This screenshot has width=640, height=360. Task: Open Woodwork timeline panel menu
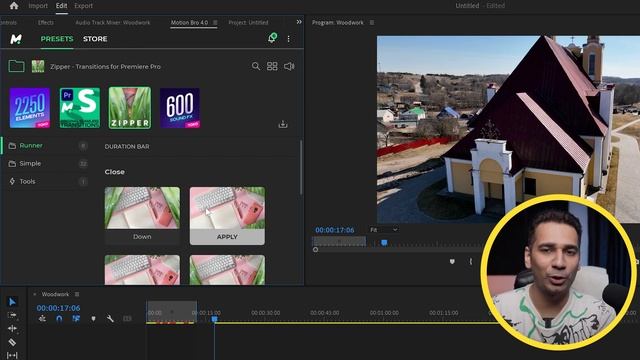tap(77, 294)
